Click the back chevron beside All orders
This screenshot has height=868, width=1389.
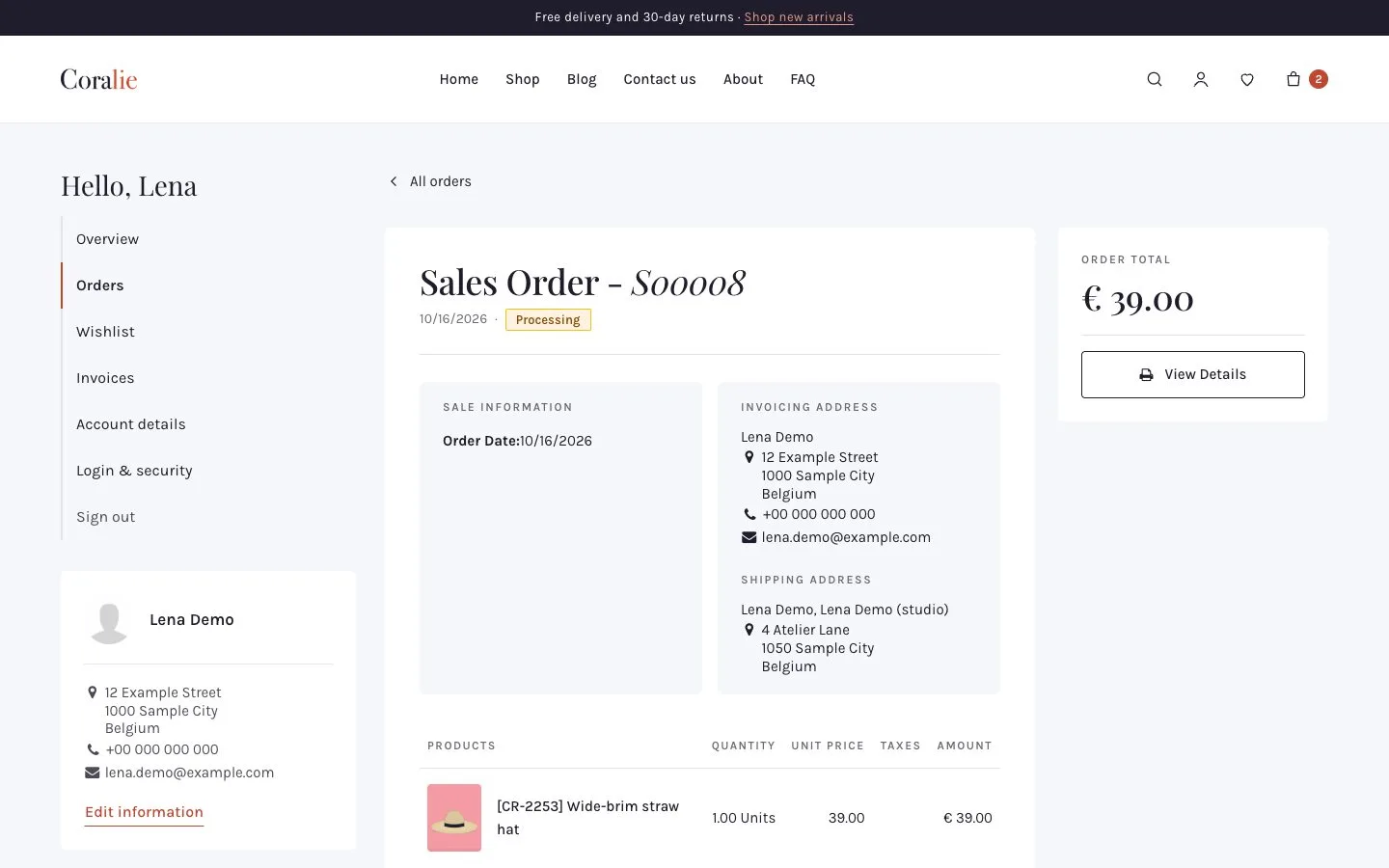click(x=394, y=181)
